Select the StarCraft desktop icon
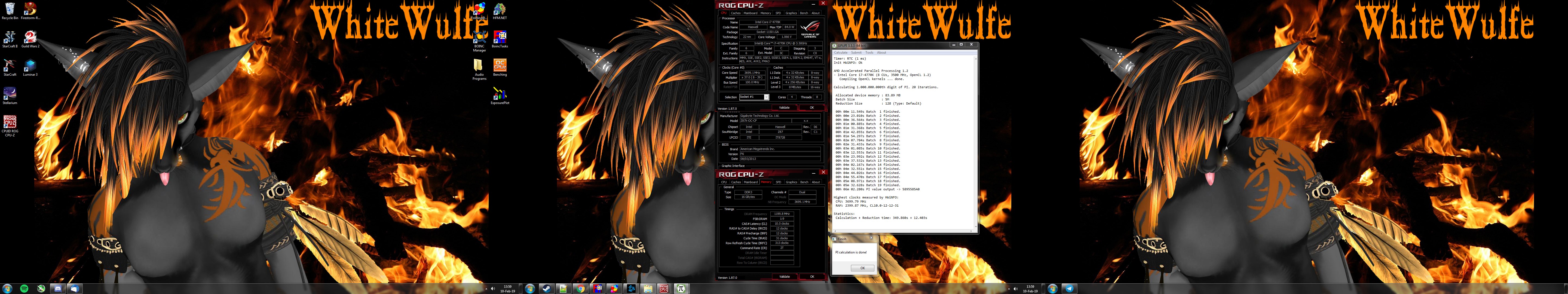The width and height of the screenshot is (1568, 294). coord(10,68)
